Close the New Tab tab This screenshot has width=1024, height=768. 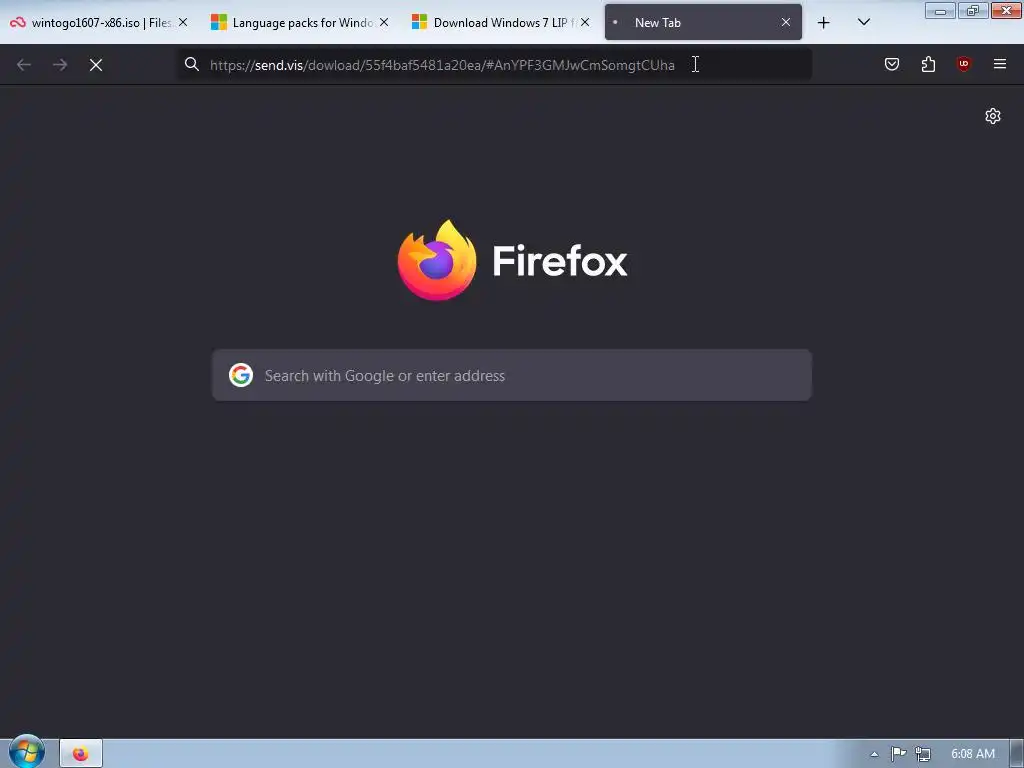click(x=786, y=22)
